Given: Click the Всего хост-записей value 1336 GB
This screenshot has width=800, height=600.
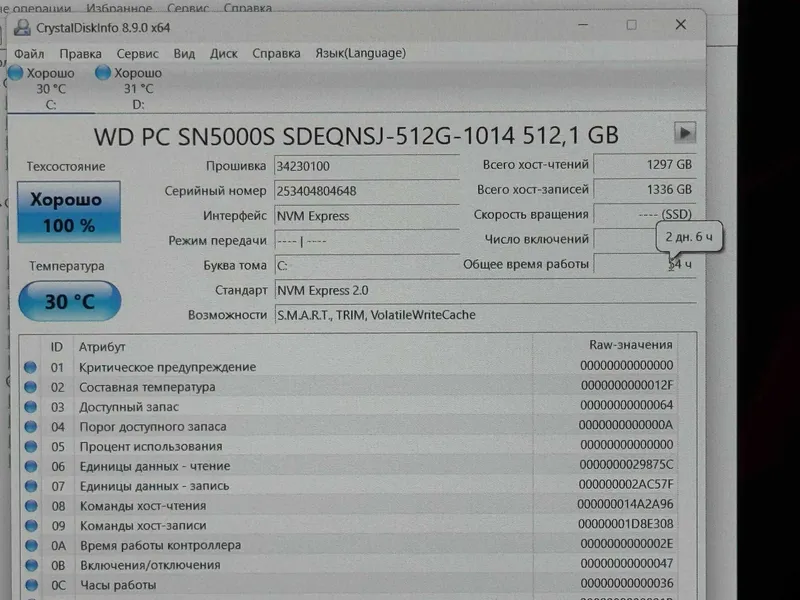Looking at the screenshot, I should coord(645,190).
